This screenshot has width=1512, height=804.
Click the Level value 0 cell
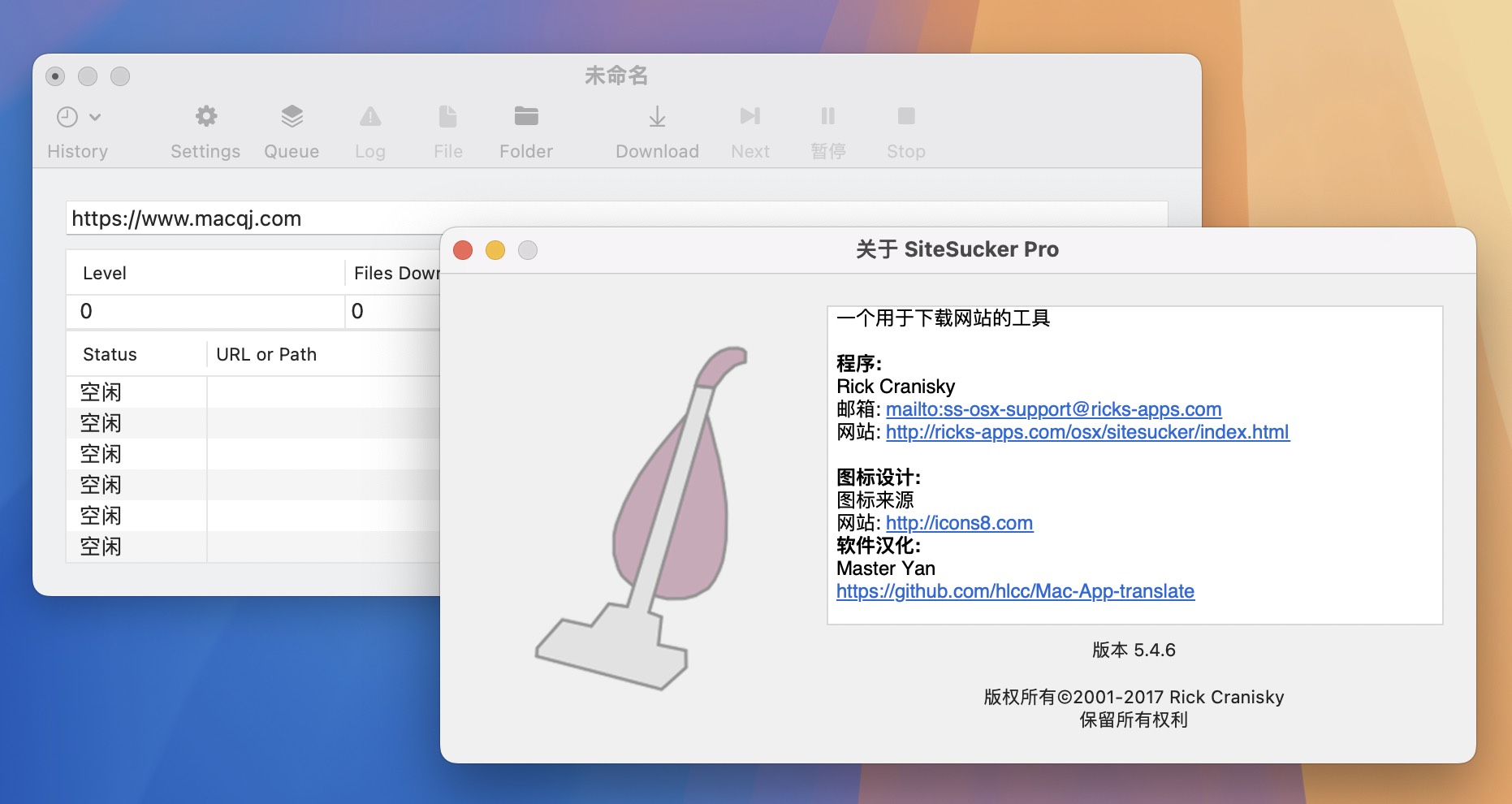tap(205, 311)
